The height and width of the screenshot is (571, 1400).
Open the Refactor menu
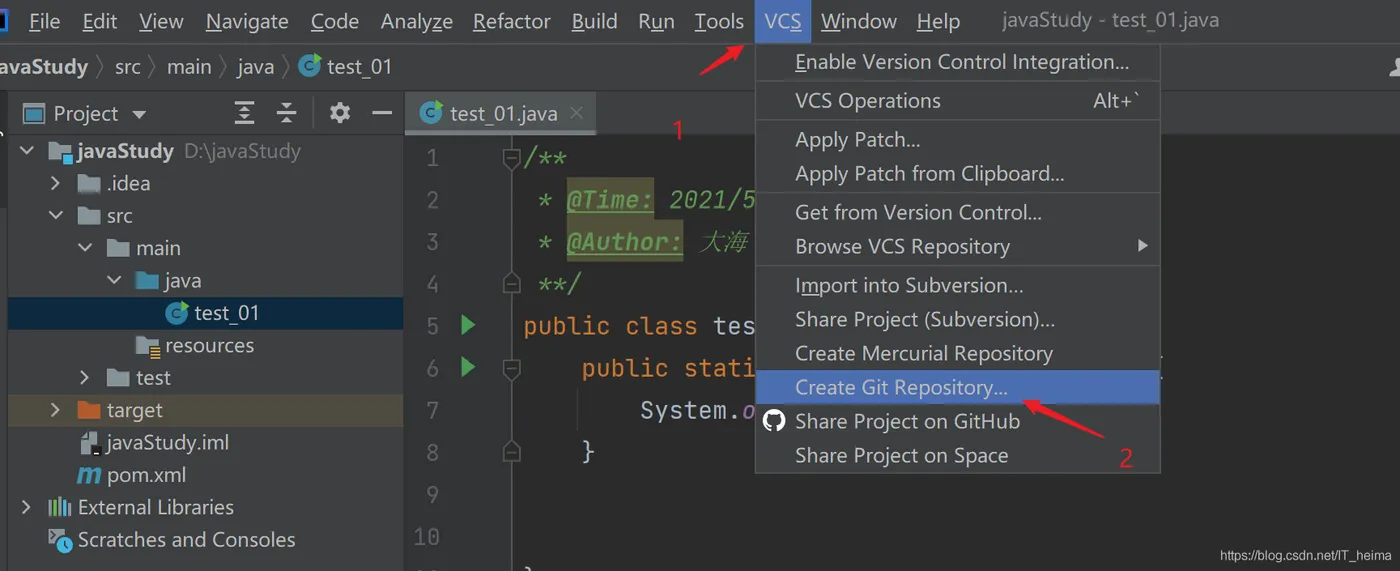511,21
